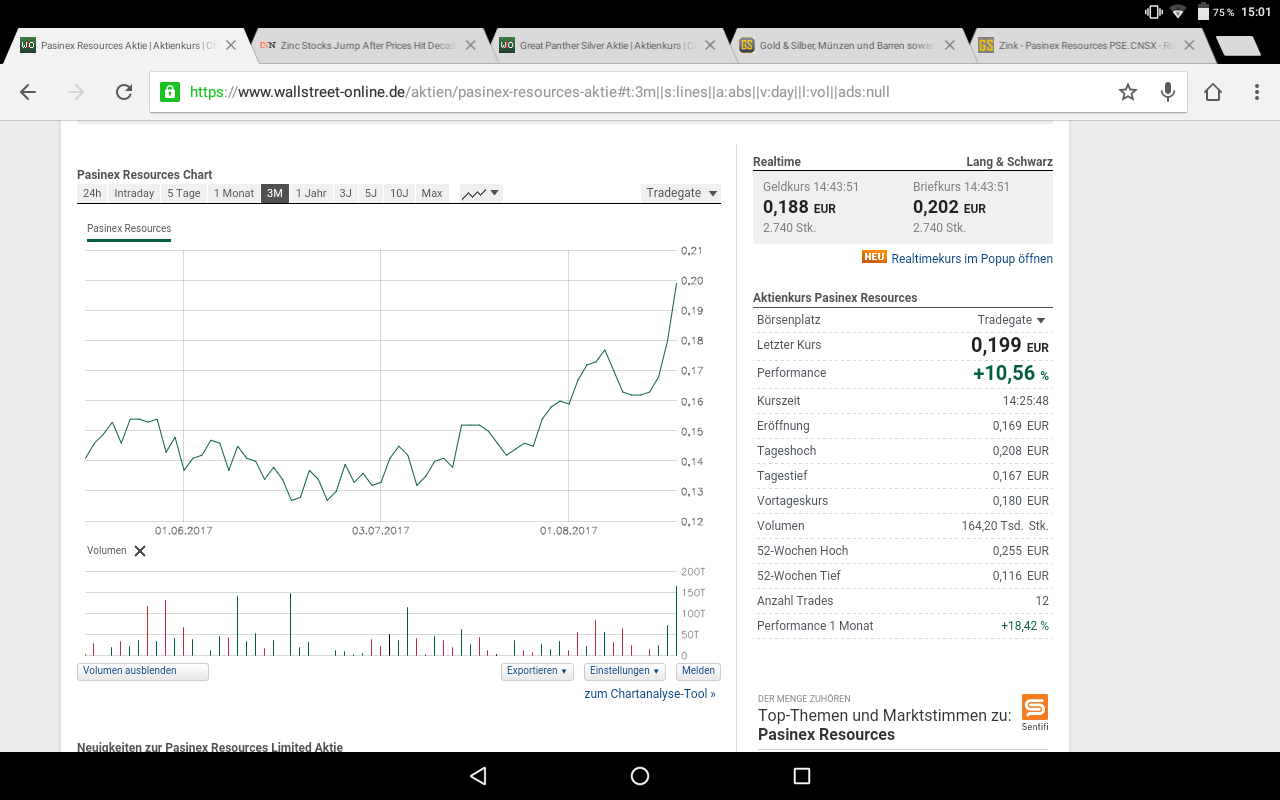Close the Zinc Stocks Jump tab
Image resolution: width=1280 pixels, height=800 pixels.
(x=470, y=45)
